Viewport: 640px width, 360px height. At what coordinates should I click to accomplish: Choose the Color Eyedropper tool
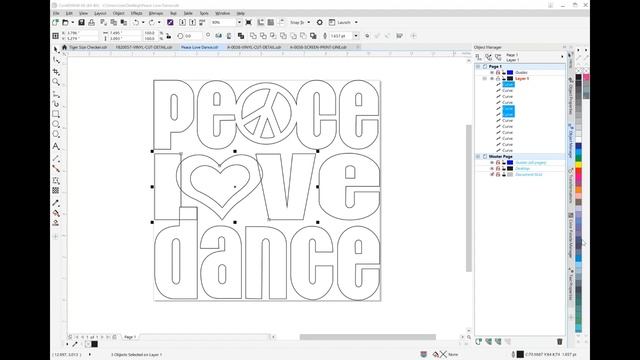click(56, 203)
